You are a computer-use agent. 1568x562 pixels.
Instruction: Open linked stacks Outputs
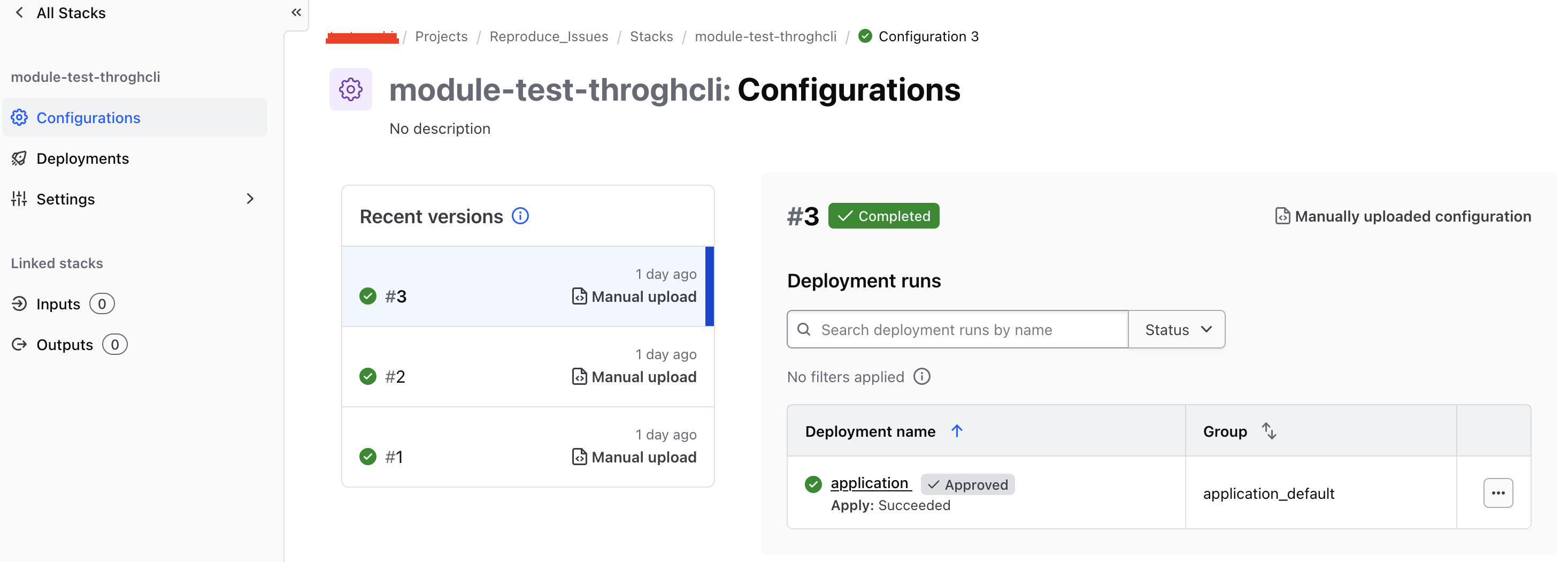65,345
